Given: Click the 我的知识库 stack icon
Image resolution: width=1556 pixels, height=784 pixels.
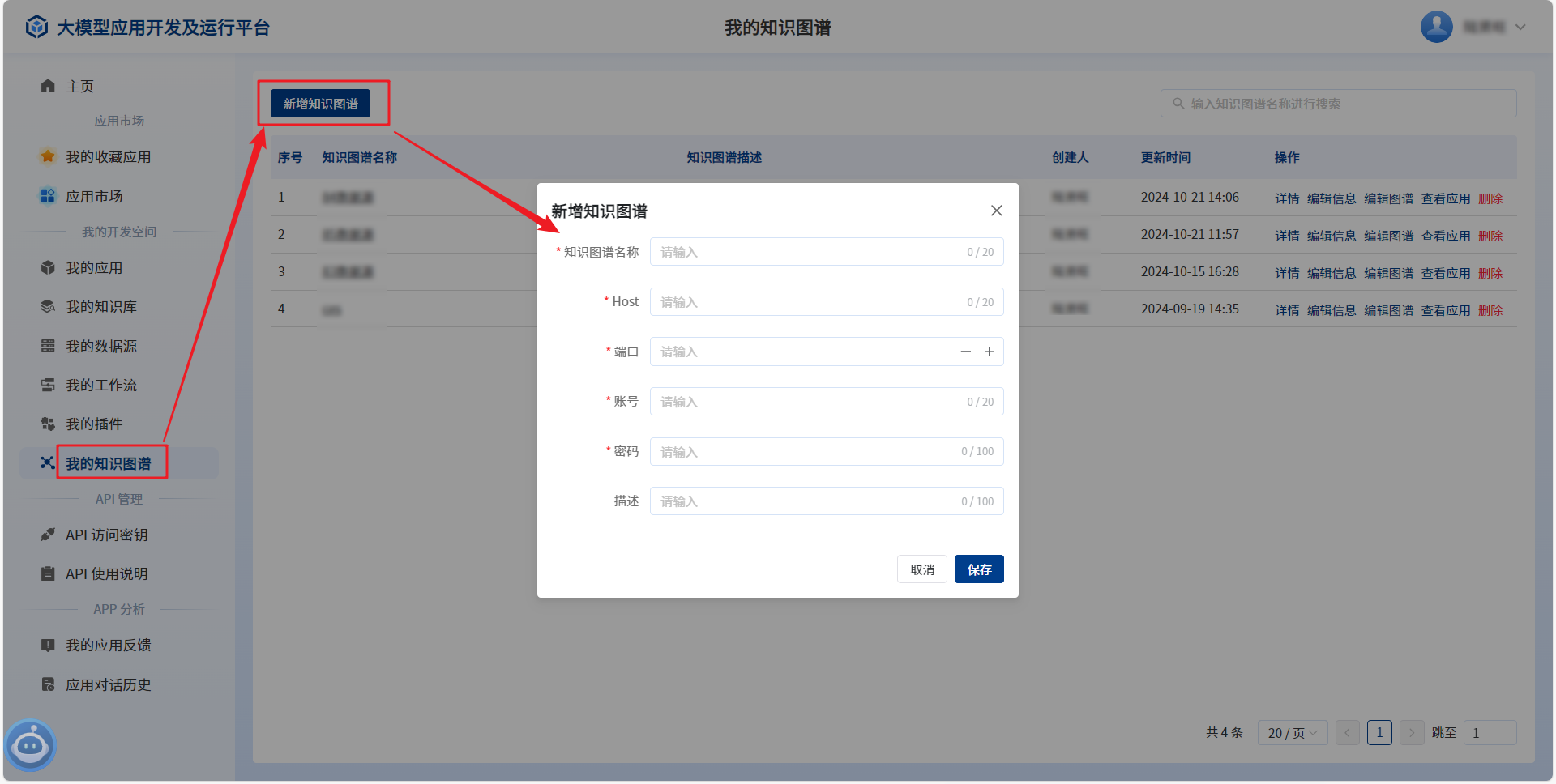Looking at the screenshot, I should [48, 306].
